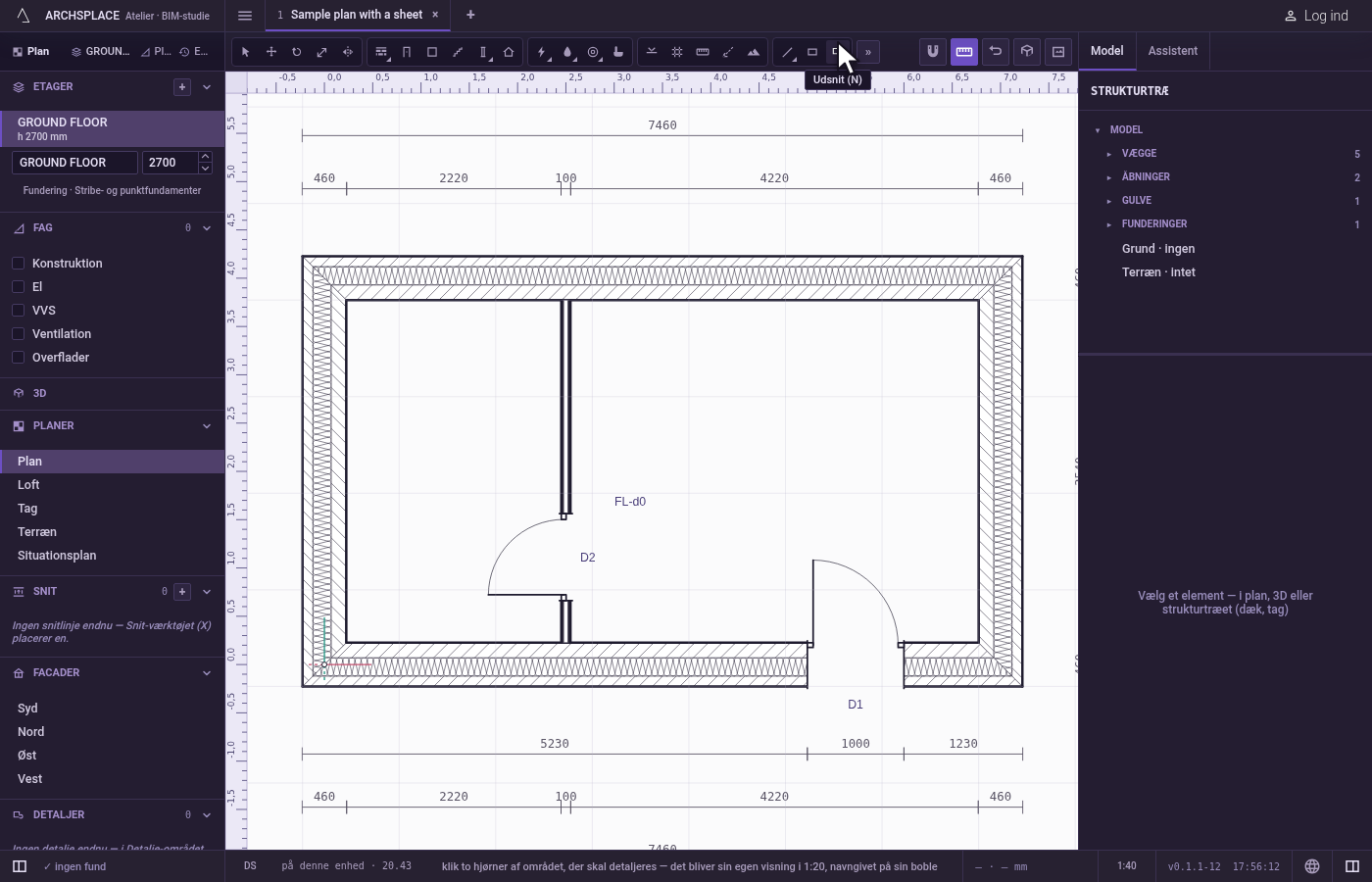This screenshot has height=882, width=1372.
Task: Select the terrain mountain tool
Action: click(x=754, y=52)
